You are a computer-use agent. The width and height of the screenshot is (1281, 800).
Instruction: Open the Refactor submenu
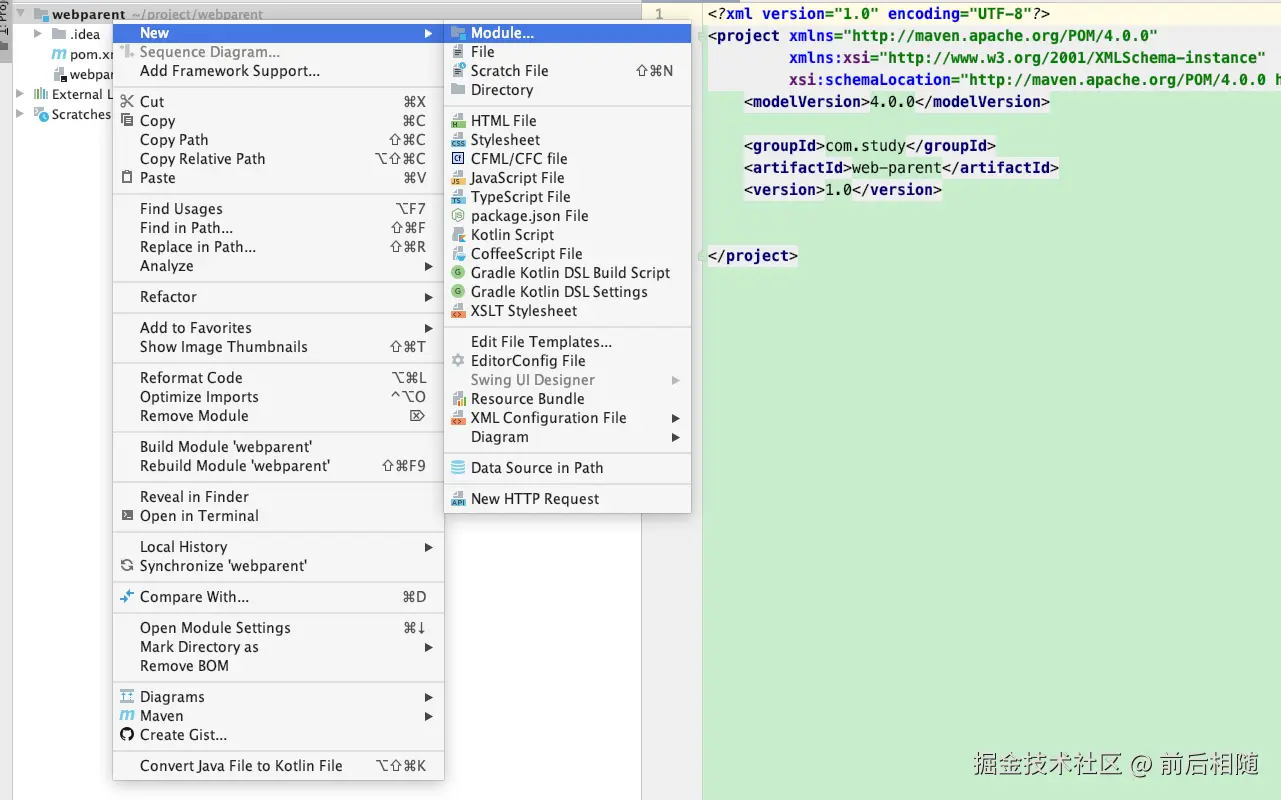[278, 297]
